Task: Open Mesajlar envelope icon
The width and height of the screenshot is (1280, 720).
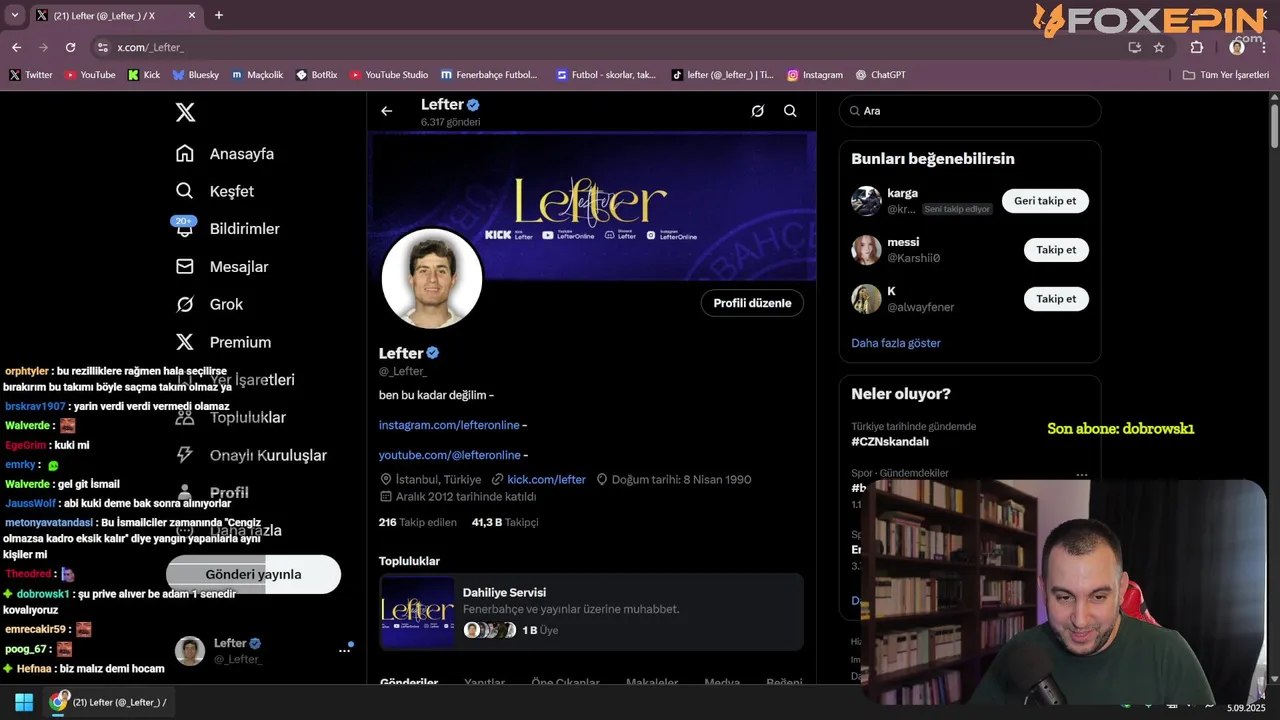Action: coord(185,267)
